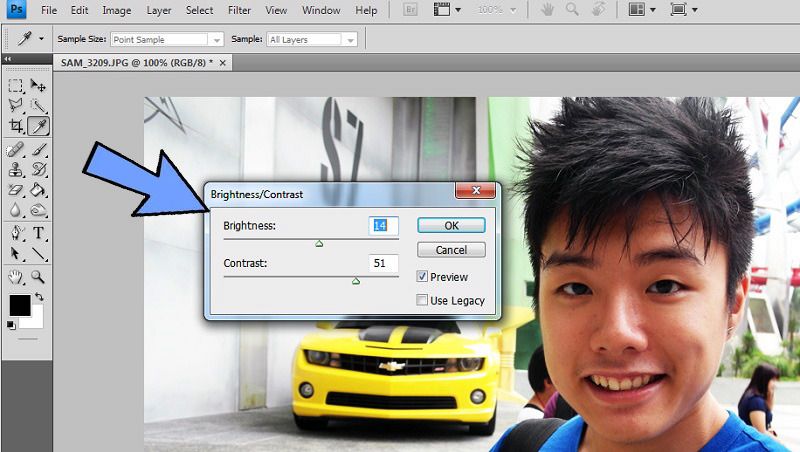The image size is (800, 452).
Task: Uncheck the Preview checkbox
Action: (423, 277)
